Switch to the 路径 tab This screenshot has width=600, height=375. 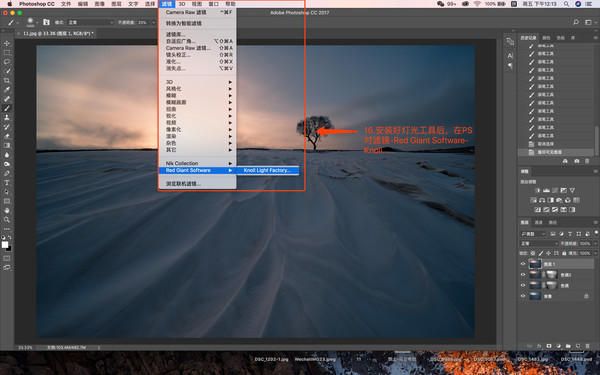pyautogui.click(x=553, y=222)
